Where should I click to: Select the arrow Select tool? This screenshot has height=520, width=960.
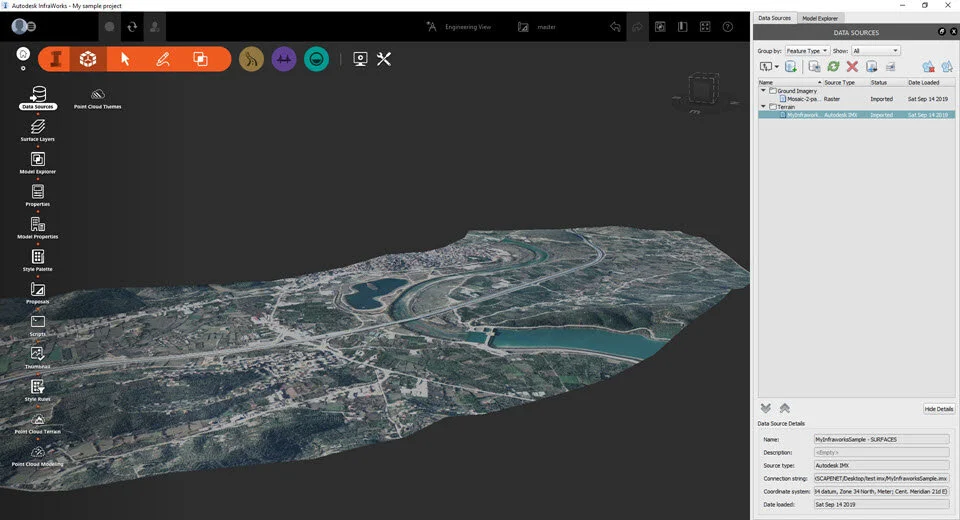point(125,59)
